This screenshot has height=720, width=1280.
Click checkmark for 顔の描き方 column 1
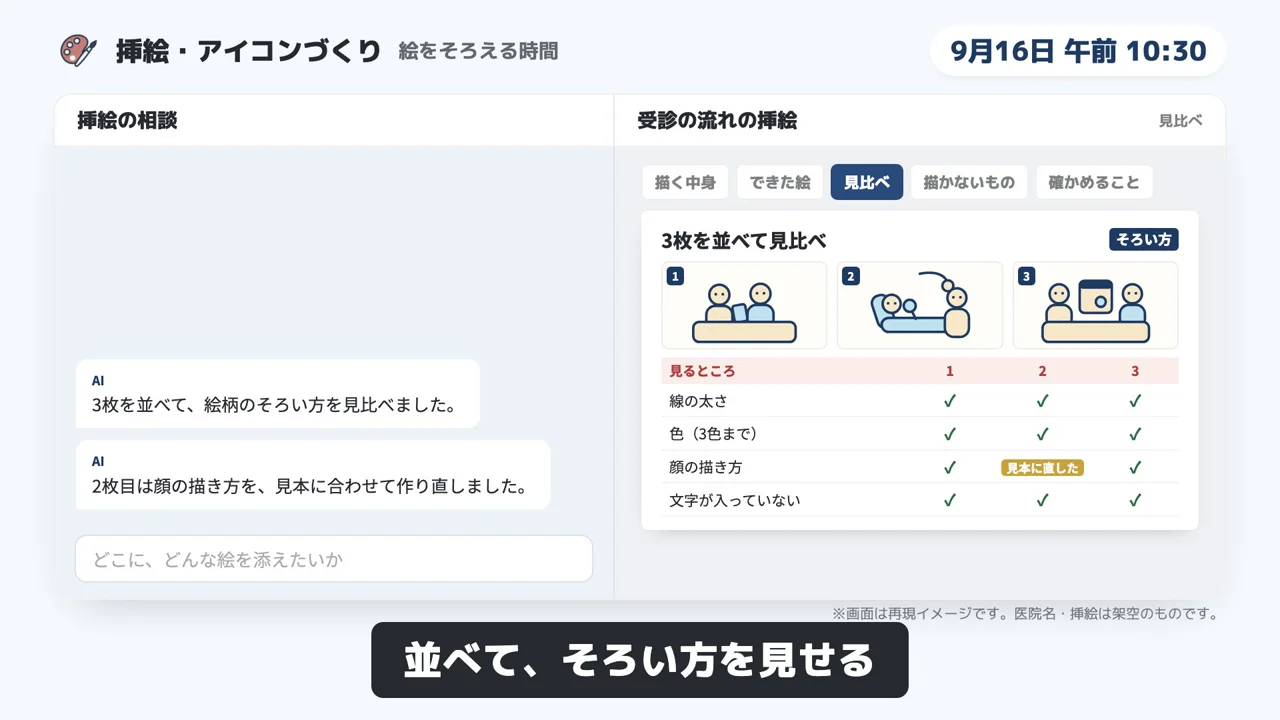click(x=950, y=467)
